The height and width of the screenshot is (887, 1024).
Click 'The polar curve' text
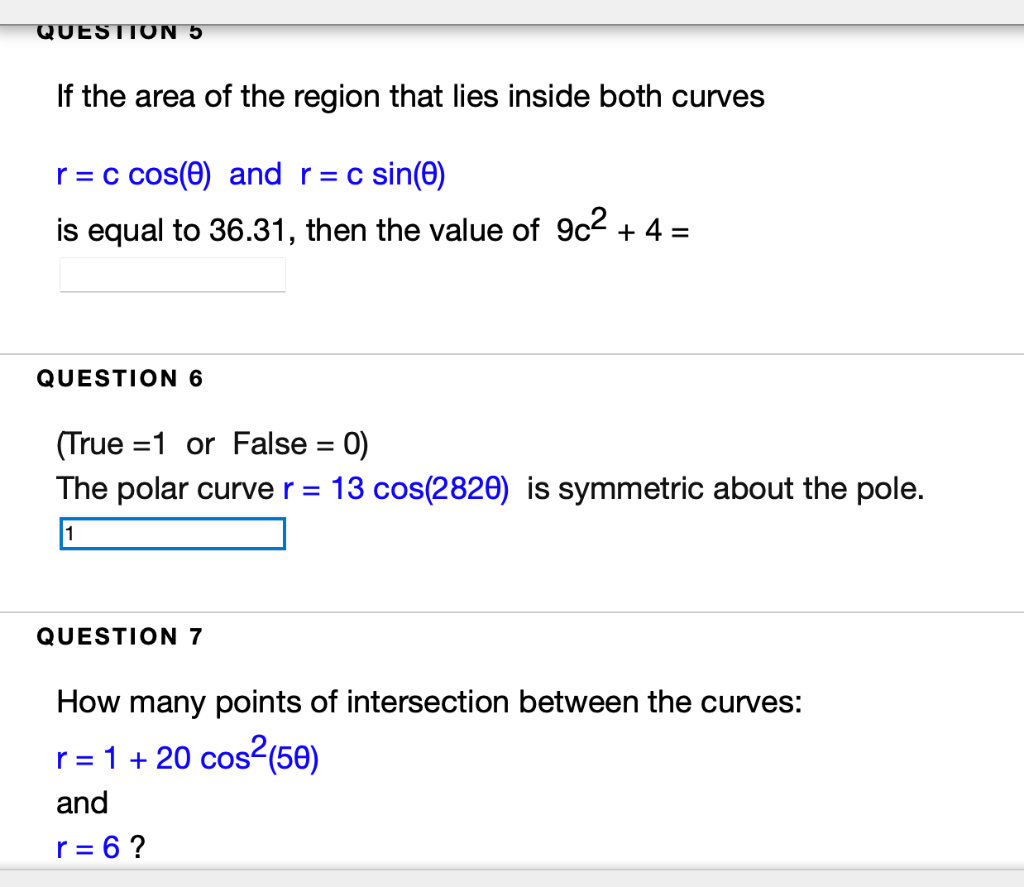pyautogui.click(x=165, y=489)
